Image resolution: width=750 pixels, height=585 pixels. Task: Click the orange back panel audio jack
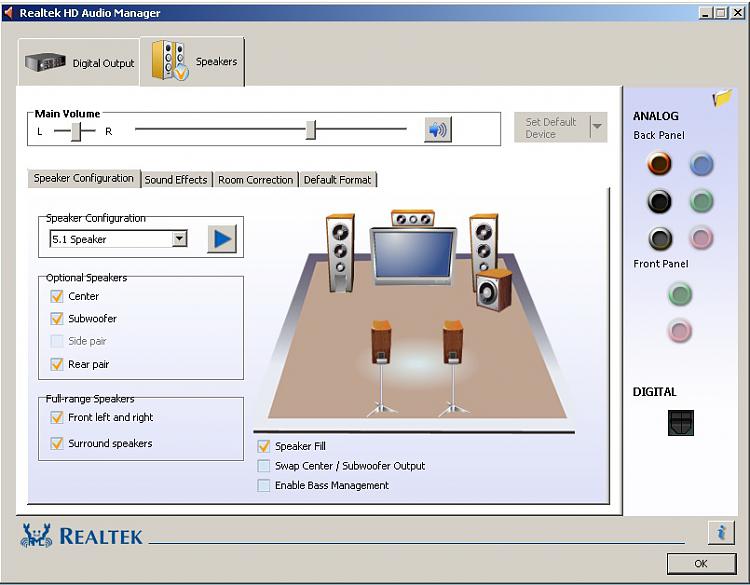pos(660,164)
